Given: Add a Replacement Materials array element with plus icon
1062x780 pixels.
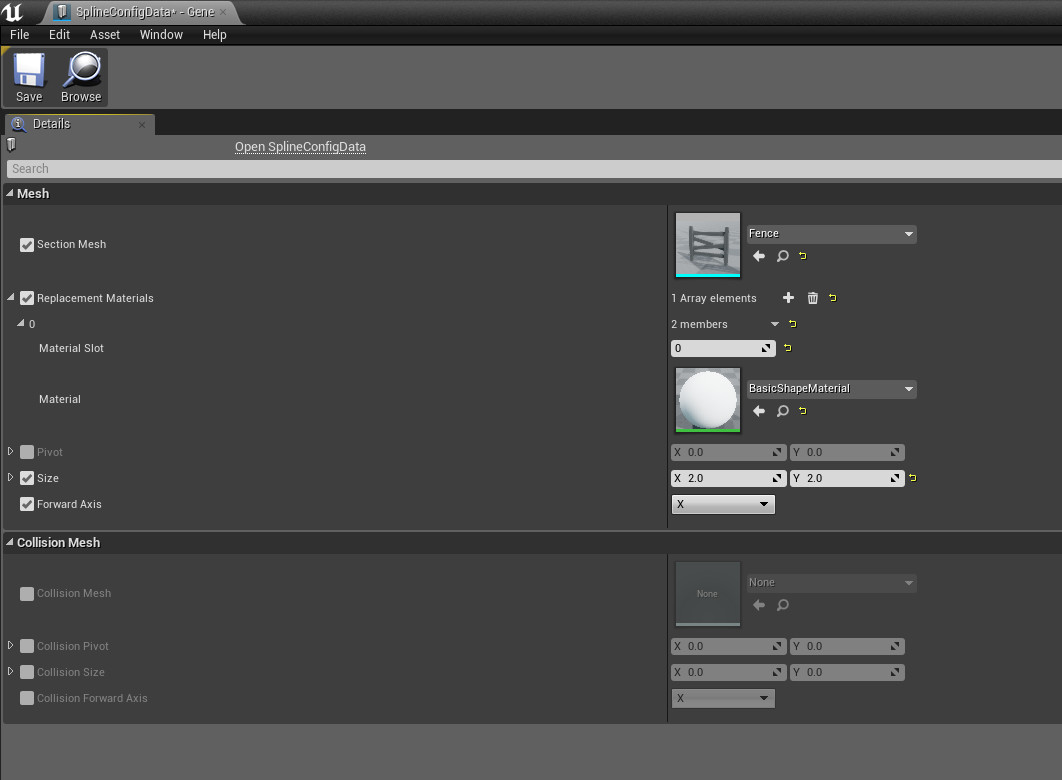Looking at the screenshot, I should click(x=788, y=297).
